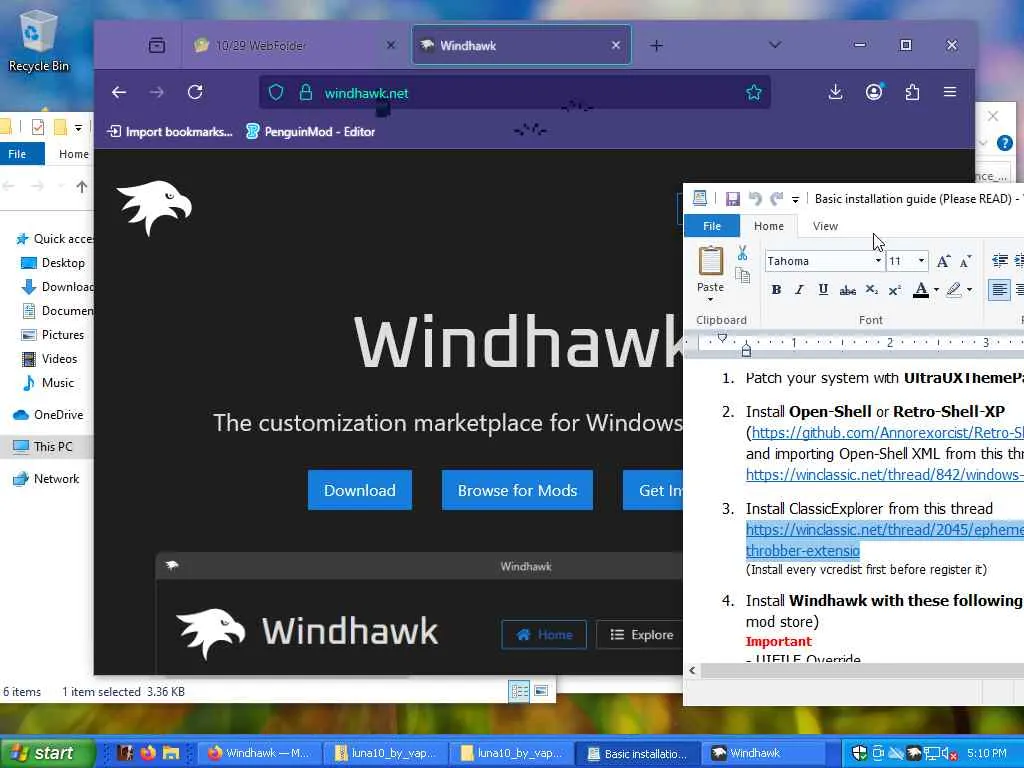Open WordPad Quick Access Toolbar customize arrow

(795, 199)
